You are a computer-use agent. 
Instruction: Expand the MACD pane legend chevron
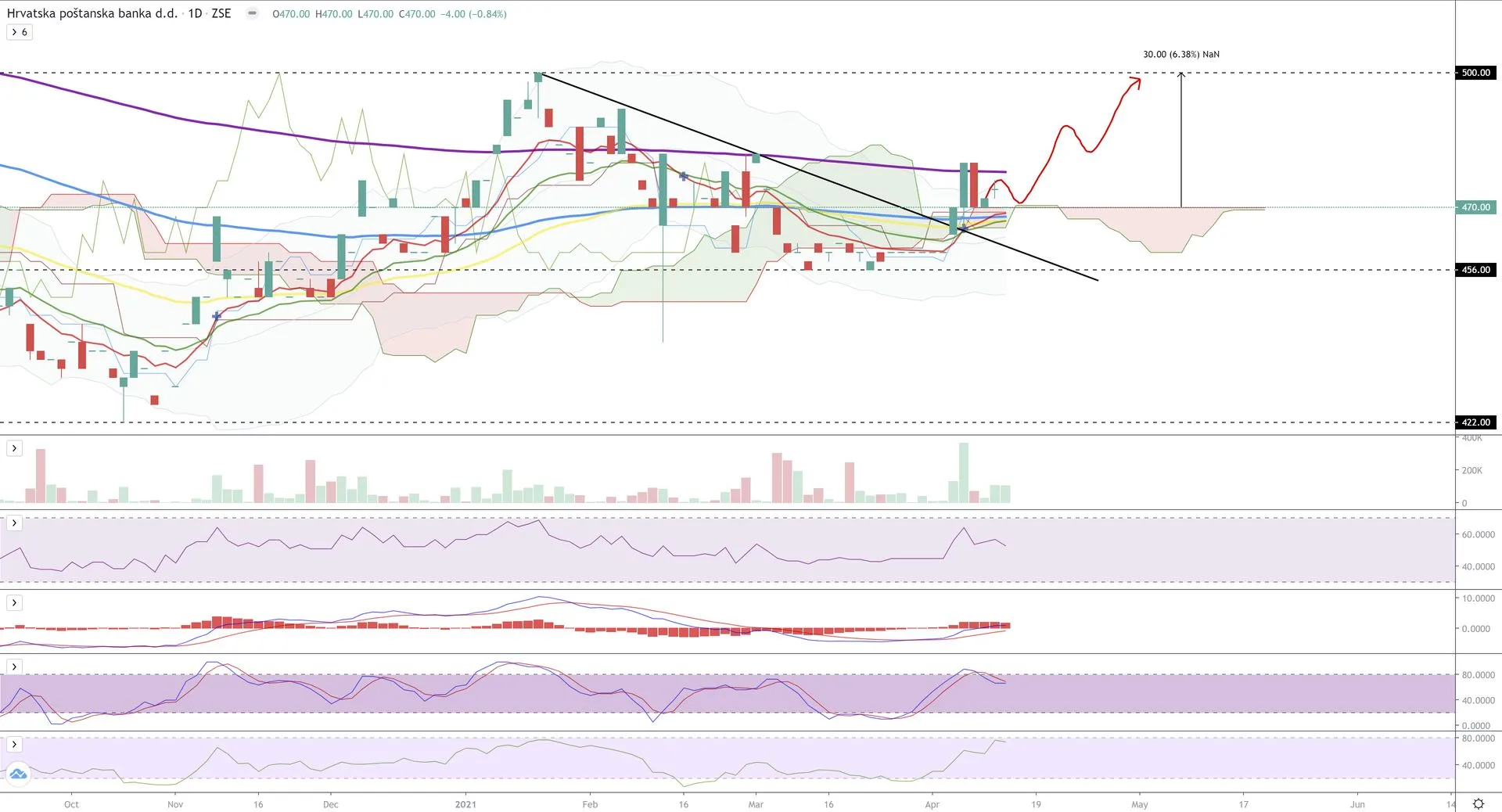[x=14, y=602]
